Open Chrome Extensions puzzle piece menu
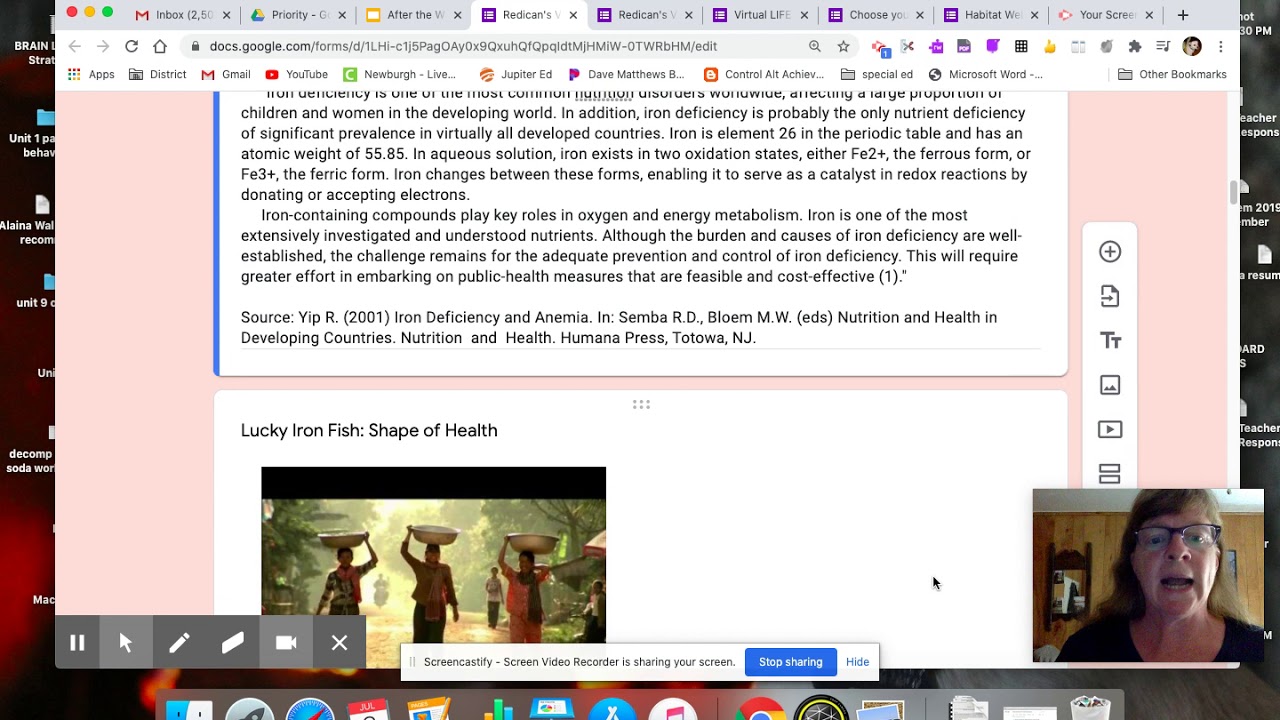The width and height of the screenshot is (1280, 720). pos(1135,46)
